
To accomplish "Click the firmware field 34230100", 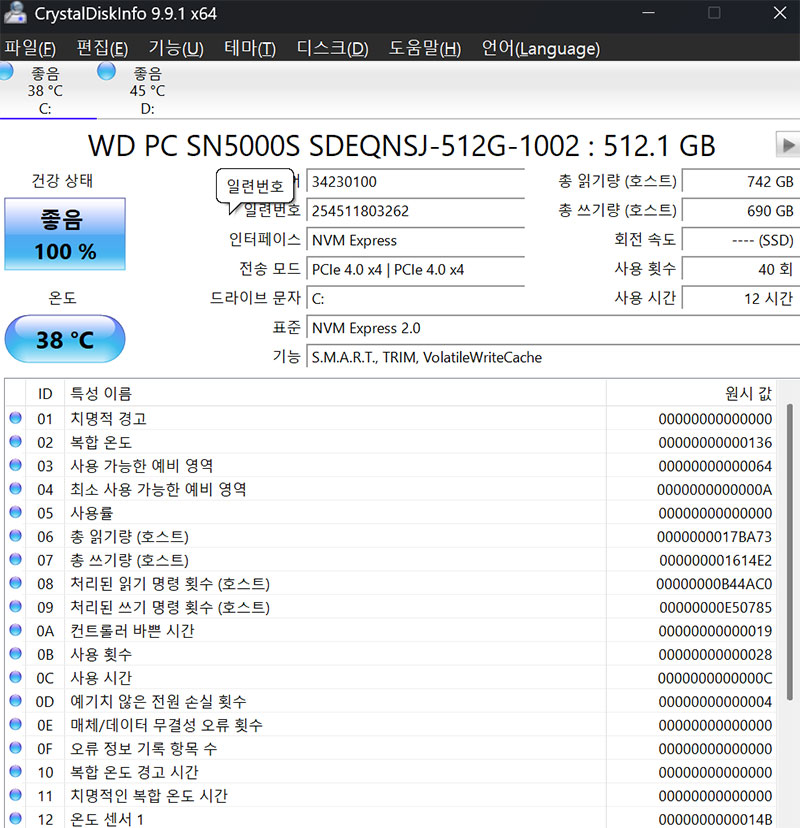I will point(416,182).
